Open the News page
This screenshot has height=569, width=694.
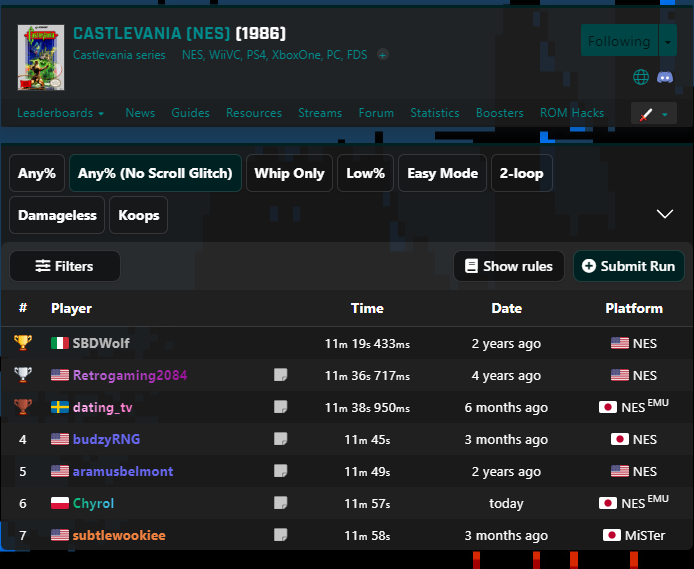coord(140,113)
